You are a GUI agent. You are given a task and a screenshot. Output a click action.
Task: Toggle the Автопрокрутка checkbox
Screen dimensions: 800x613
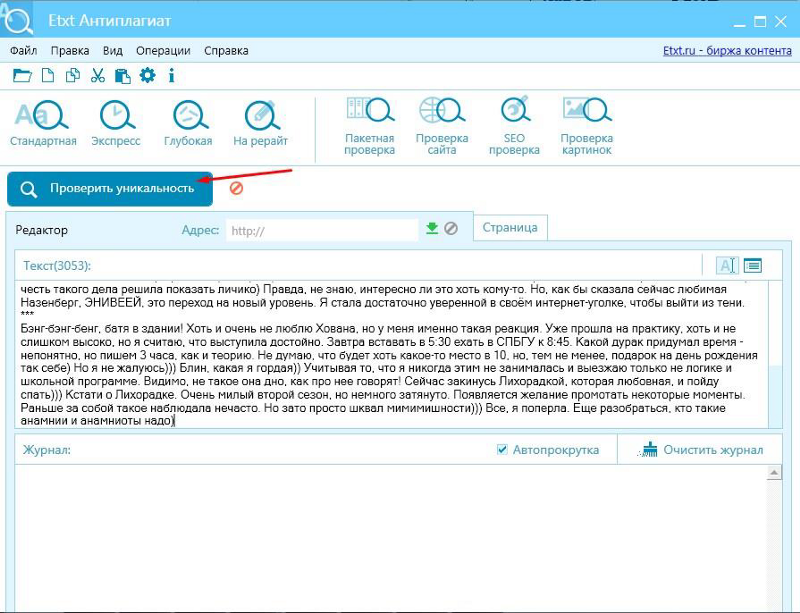coord(503,450)
